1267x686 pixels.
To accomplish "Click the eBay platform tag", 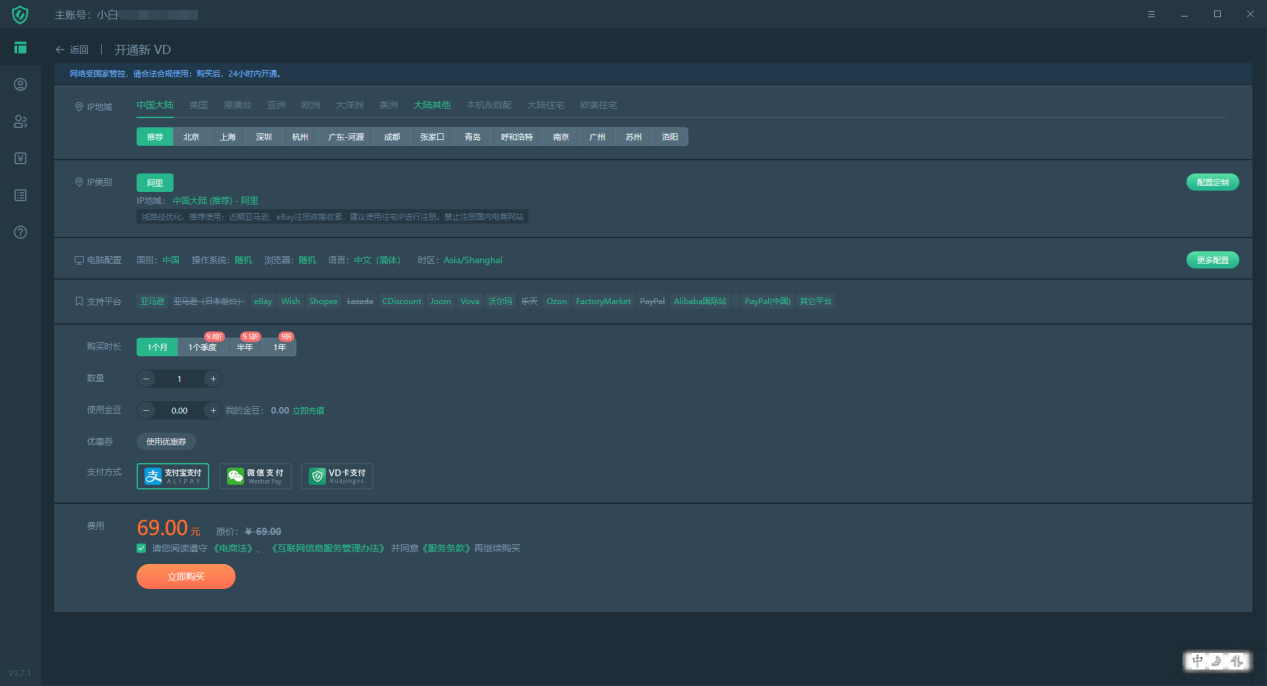I will 263,301.
